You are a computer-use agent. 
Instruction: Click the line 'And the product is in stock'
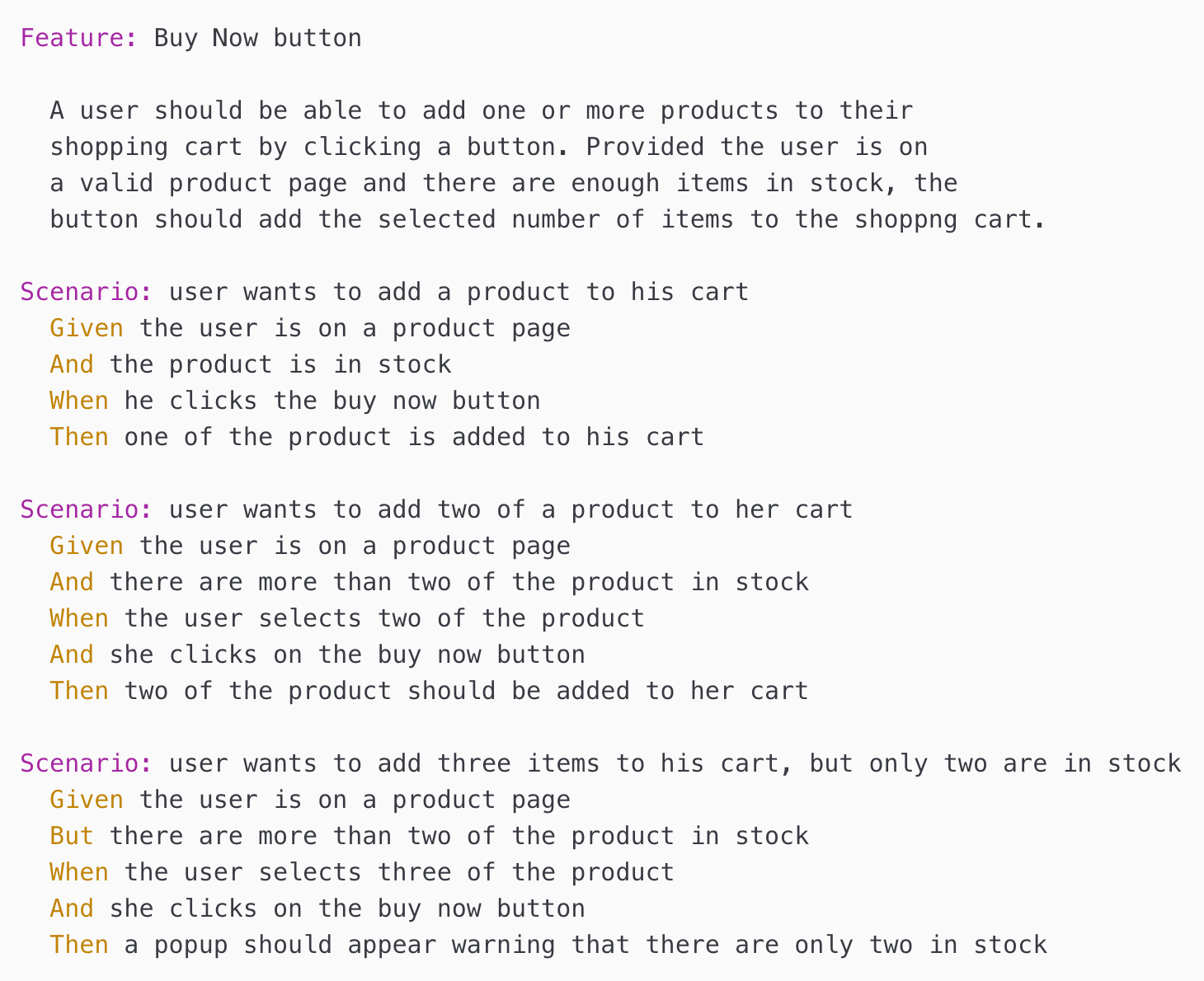click(251, 364)
